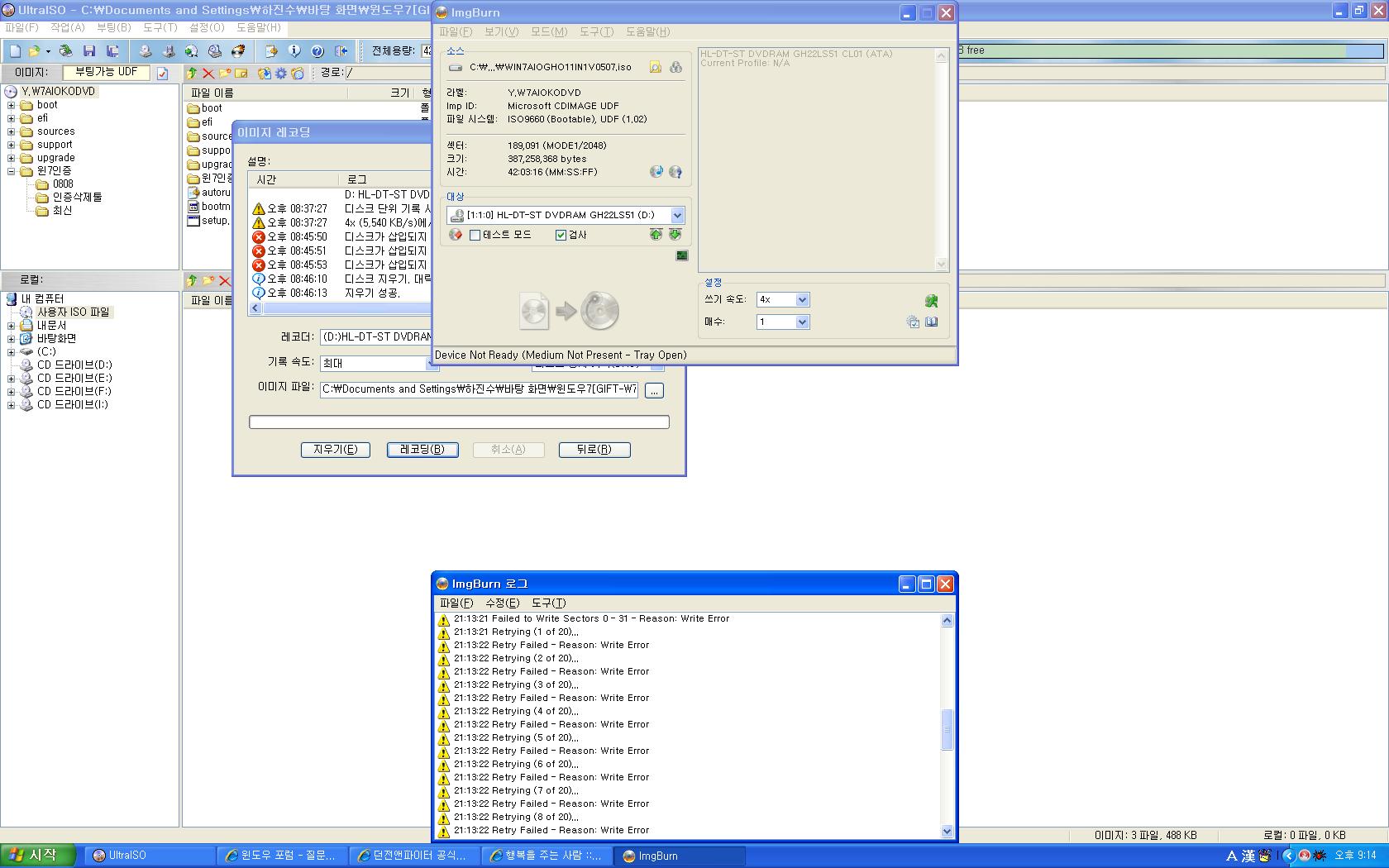Image resolution: width=1389 pixels, height=868 pixels.
Task: Click the 지우기(E) erase button
Action: tap(336, 450)
